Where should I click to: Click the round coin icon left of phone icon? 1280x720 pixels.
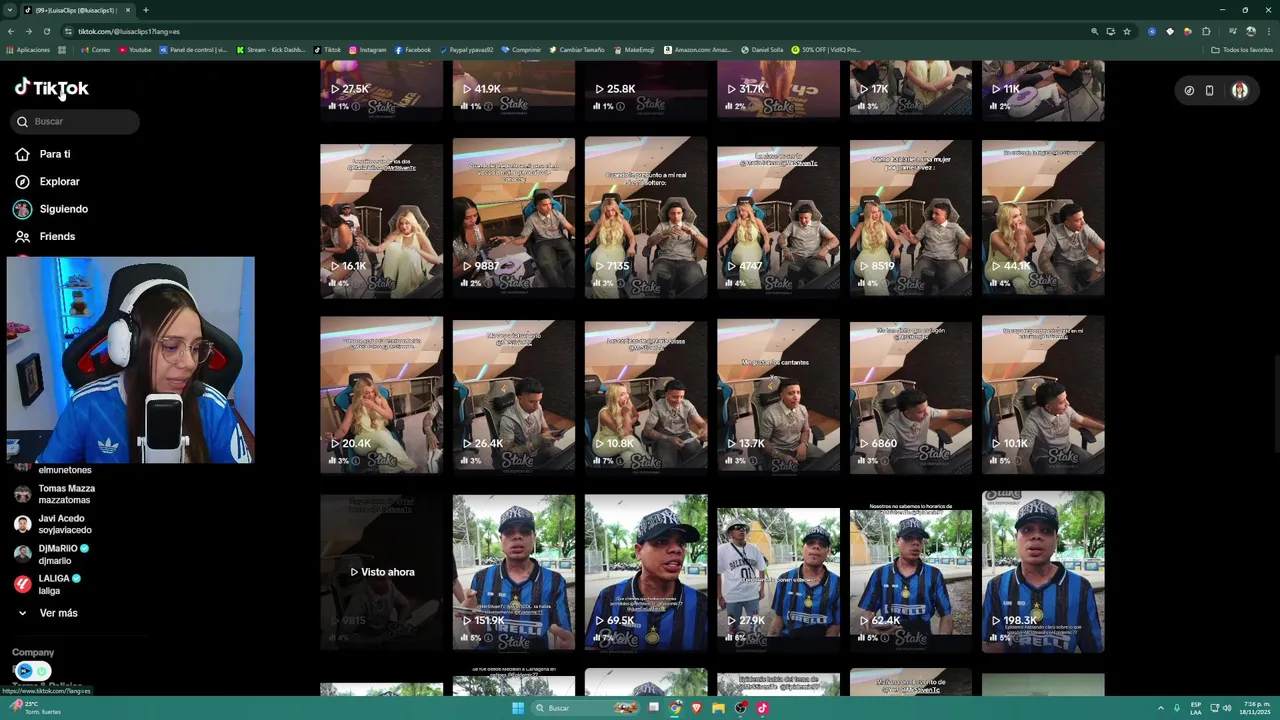[1189, 90]
